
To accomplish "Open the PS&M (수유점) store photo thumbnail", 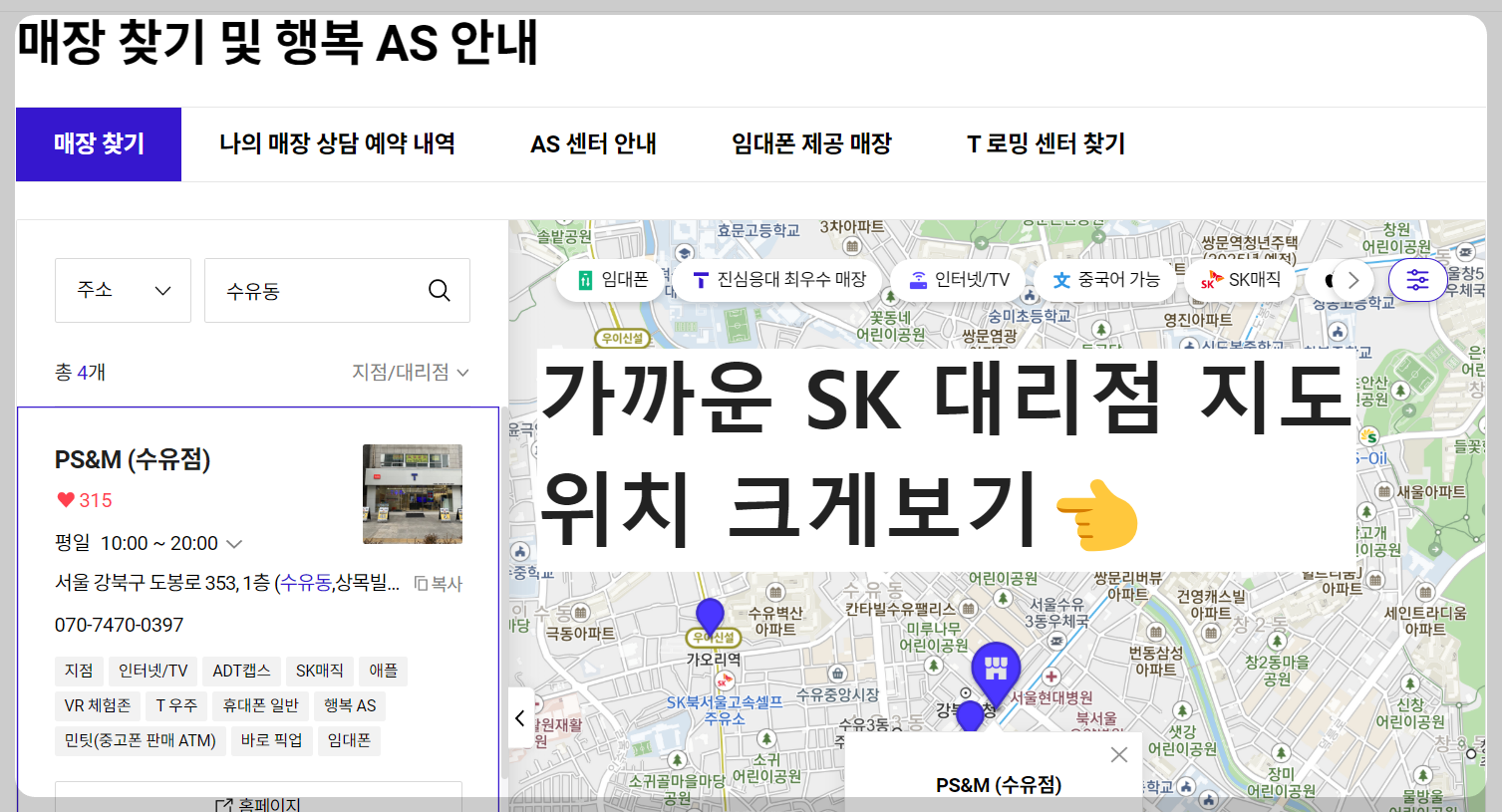I will tap(413, 494).
